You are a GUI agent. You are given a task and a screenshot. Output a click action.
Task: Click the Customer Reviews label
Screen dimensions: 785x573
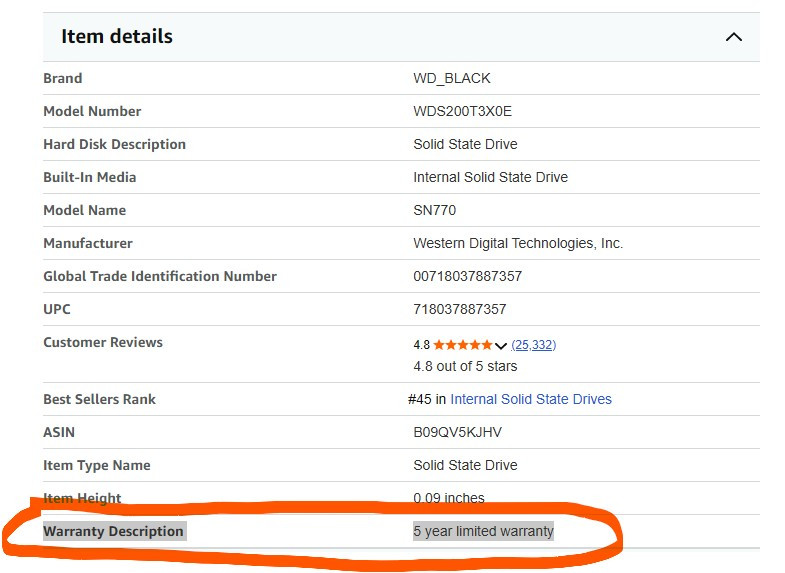103,342
